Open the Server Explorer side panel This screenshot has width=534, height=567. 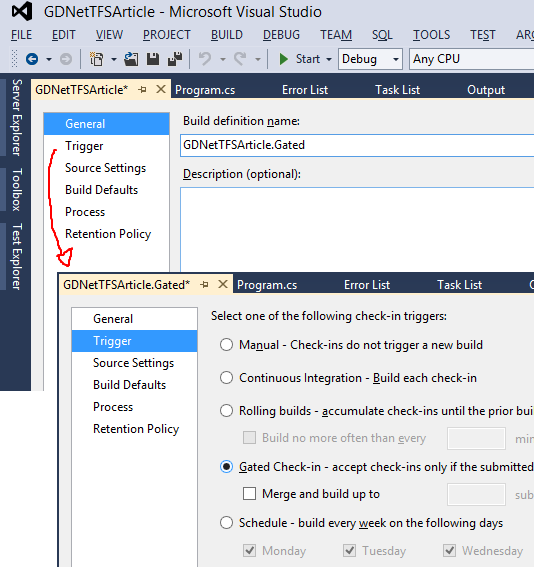coord(17,118)
